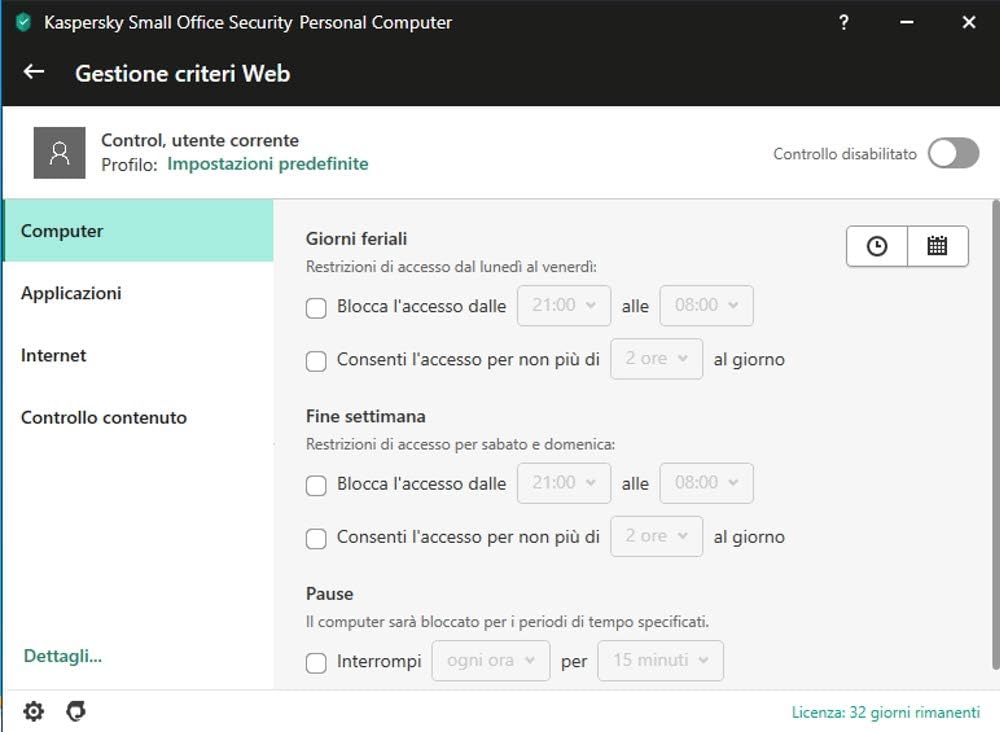Check weekend Blocca l'accesso dalle
The width and height of the screenshot is (1000, 732).
(x=316, y=485)
